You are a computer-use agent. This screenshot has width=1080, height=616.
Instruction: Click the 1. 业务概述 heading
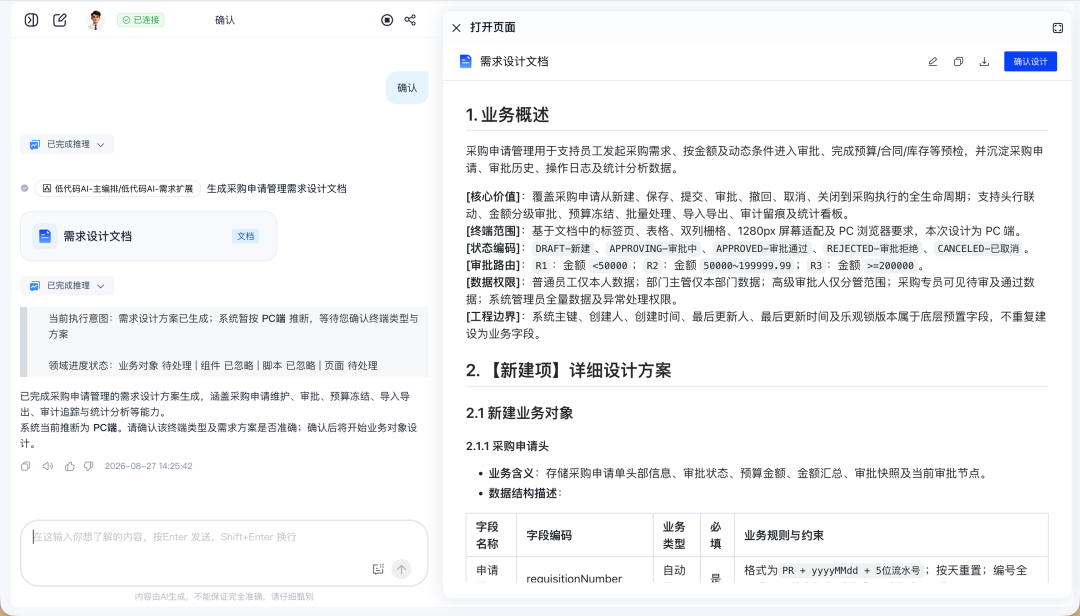coord(508,114)
